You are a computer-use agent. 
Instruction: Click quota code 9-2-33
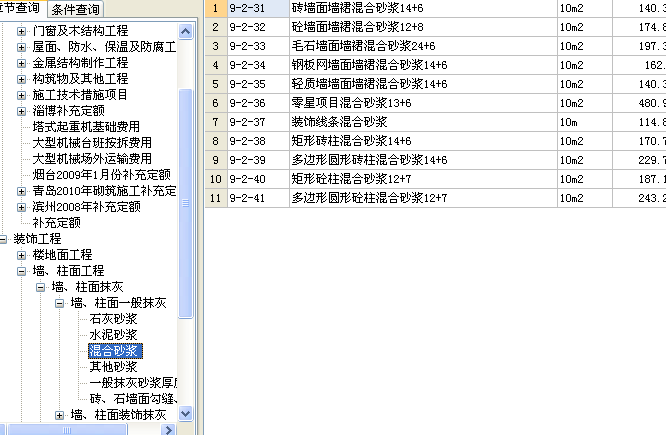[258, 46]
